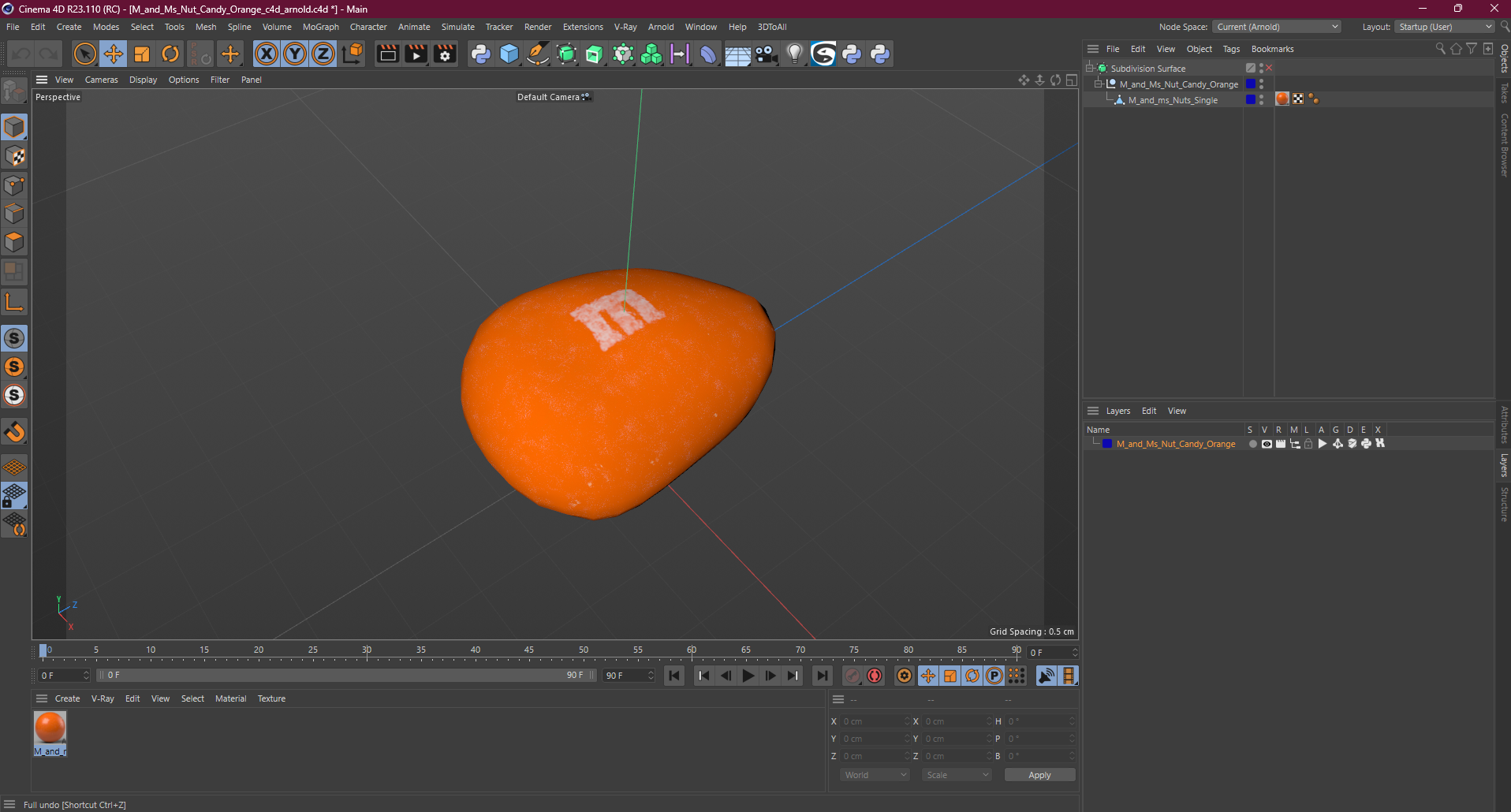
Task: Toggle visibility eye for M_and_Ms_Nut_Candy_Orange layer
Action: point(1267,444)
